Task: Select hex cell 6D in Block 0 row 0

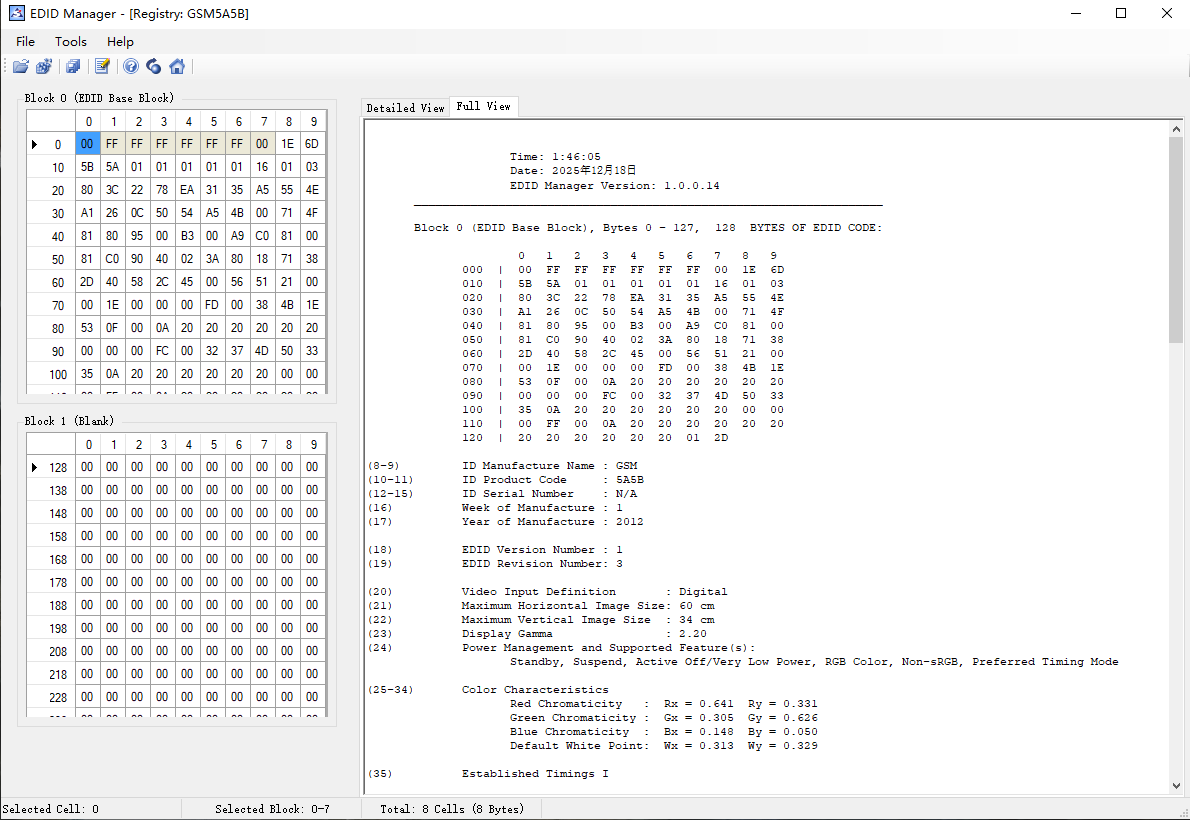Action: (312, 144)
